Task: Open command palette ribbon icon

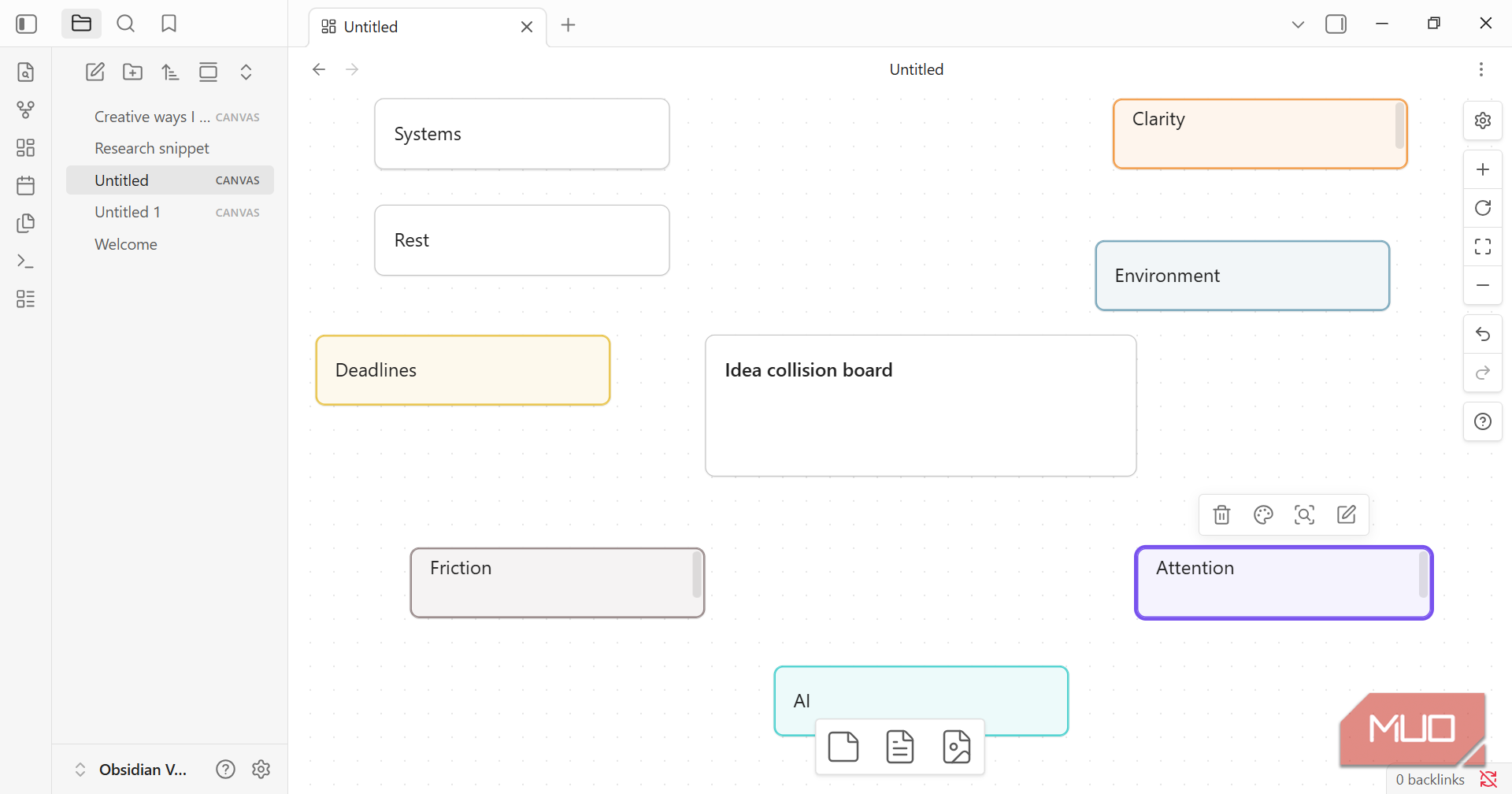Action: pyautogui.click(x=26, y=262)
